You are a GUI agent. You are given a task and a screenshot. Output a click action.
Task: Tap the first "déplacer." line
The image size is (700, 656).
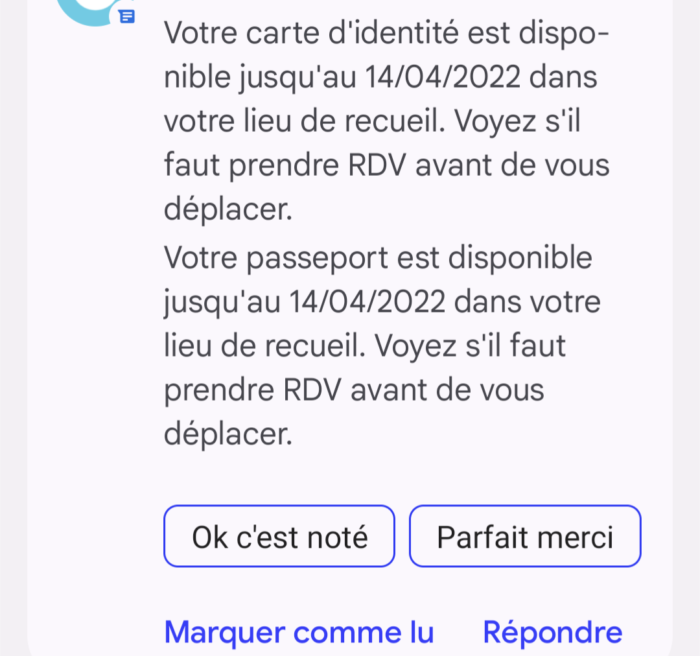click(x=228, y=209)
